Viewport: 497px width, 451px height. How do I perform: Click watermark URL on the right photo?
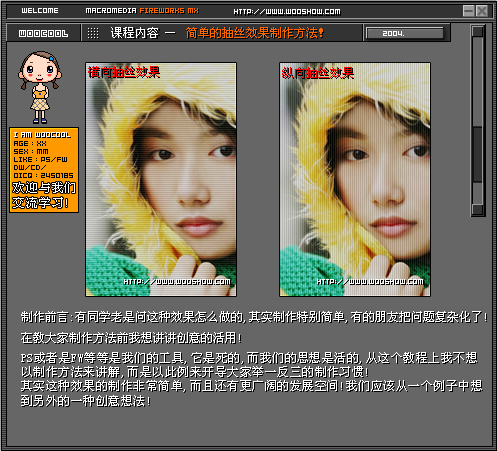370,282
